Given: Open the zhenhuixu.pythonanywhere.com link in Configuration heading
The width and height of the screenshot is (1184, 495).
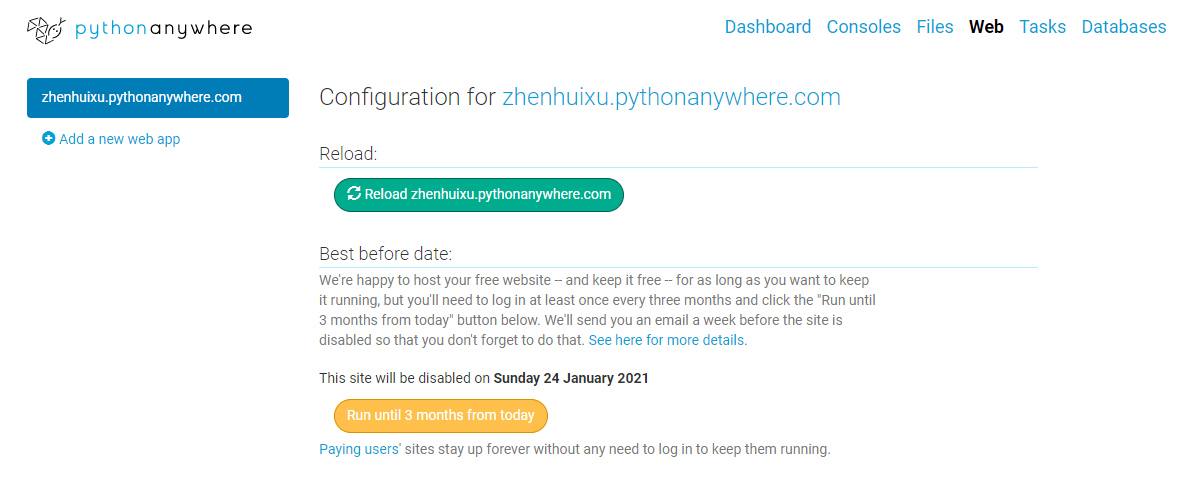Looking at the screenshot, I should [x=671, y=97].
